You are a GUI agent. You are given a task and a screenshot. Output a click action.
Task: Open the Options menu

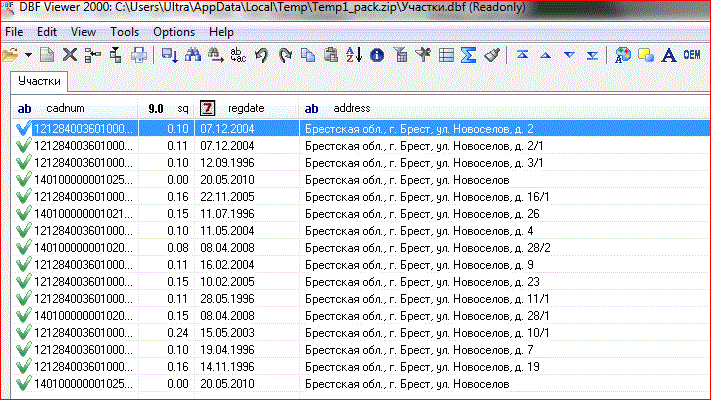tap(174, 32)
